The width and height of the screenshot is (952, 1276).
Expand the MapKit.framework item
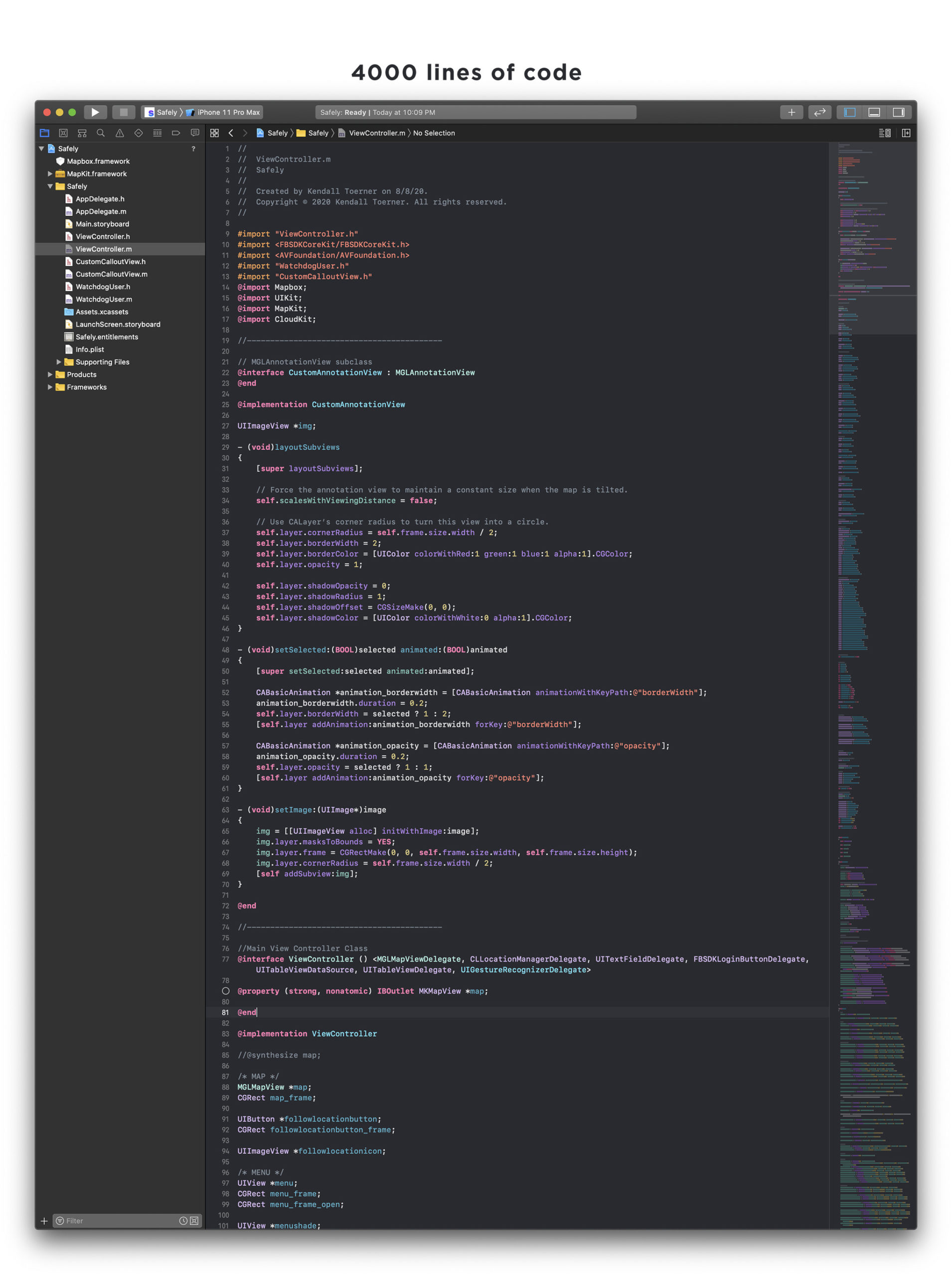click(x=50, y=173)
